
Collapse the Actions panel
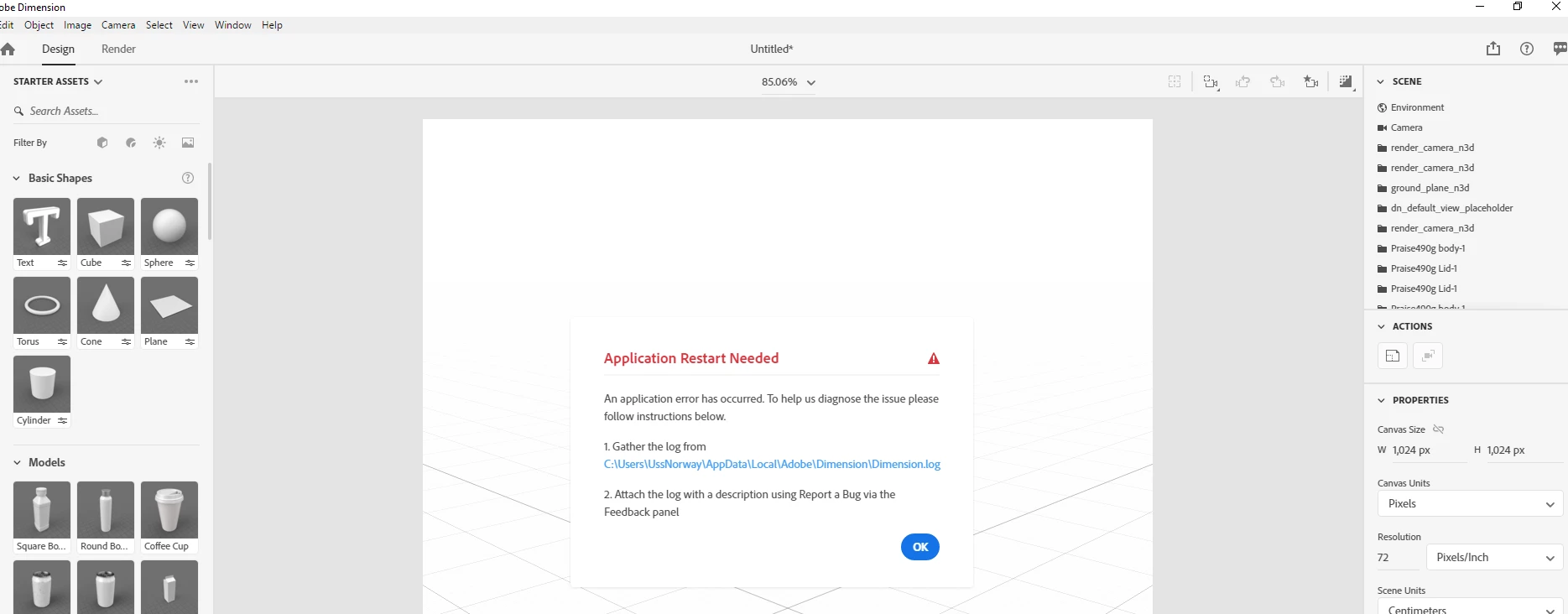[x=1381, y=326]
